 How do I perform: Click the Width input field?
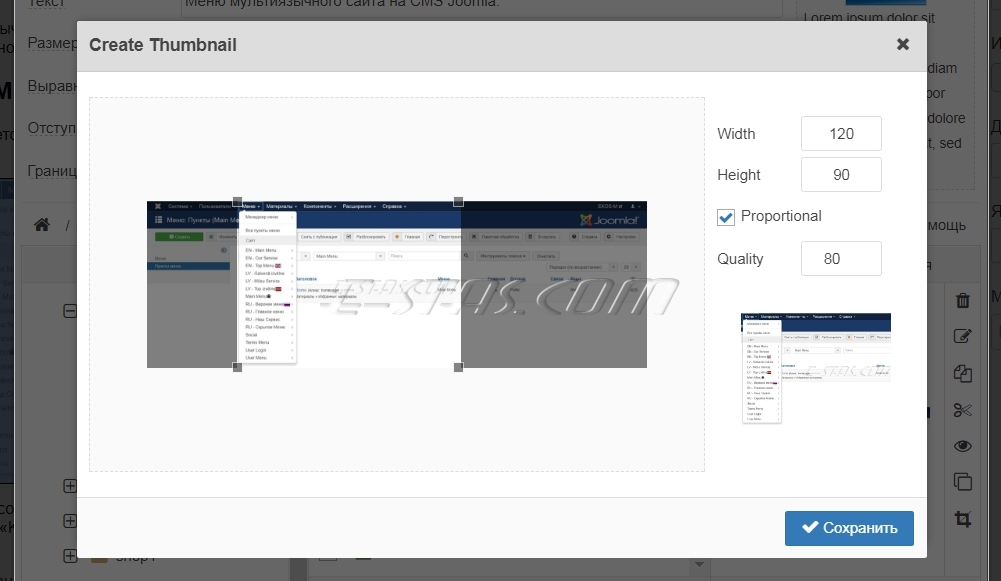[x=841, y=133]
